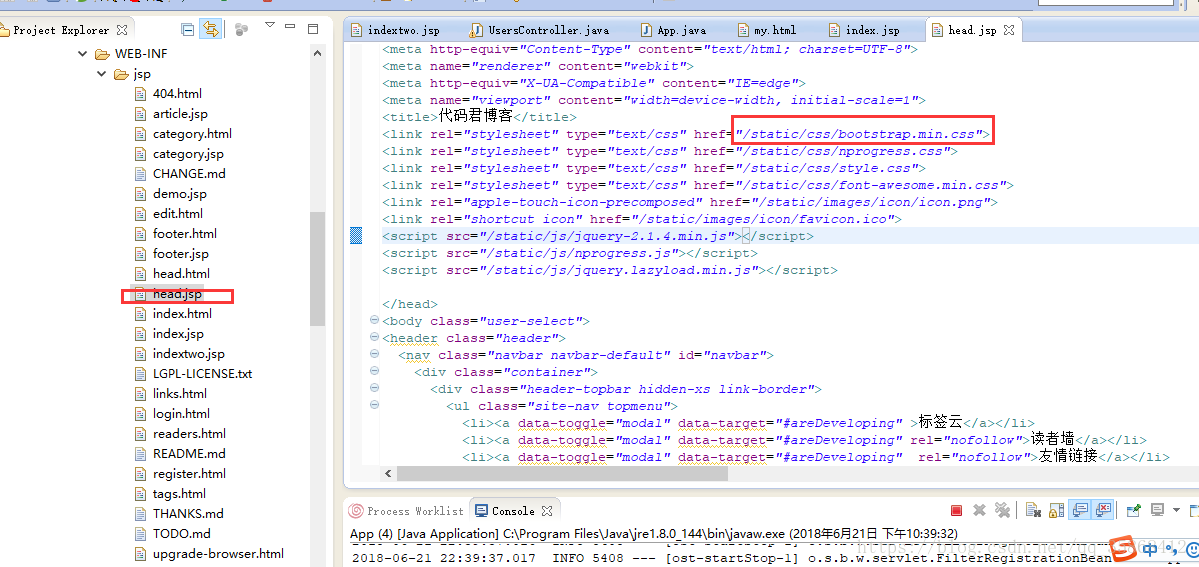The height and width of the screenshot is (567, 1199).
Task: Select indextwo.jsp in Project Explorer tree
Action: point(189,354)
